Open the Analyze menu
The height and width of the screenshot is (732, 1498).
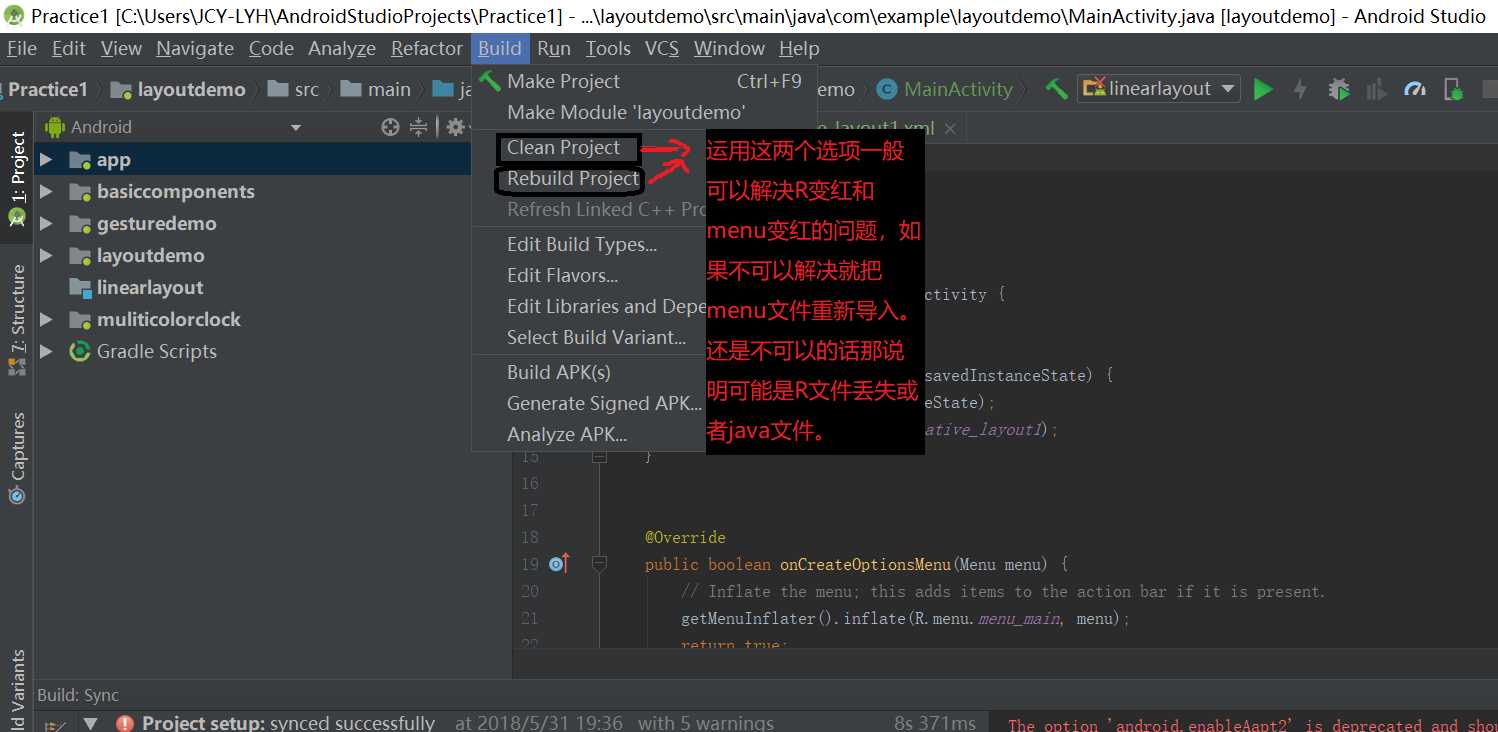point(343,48)
